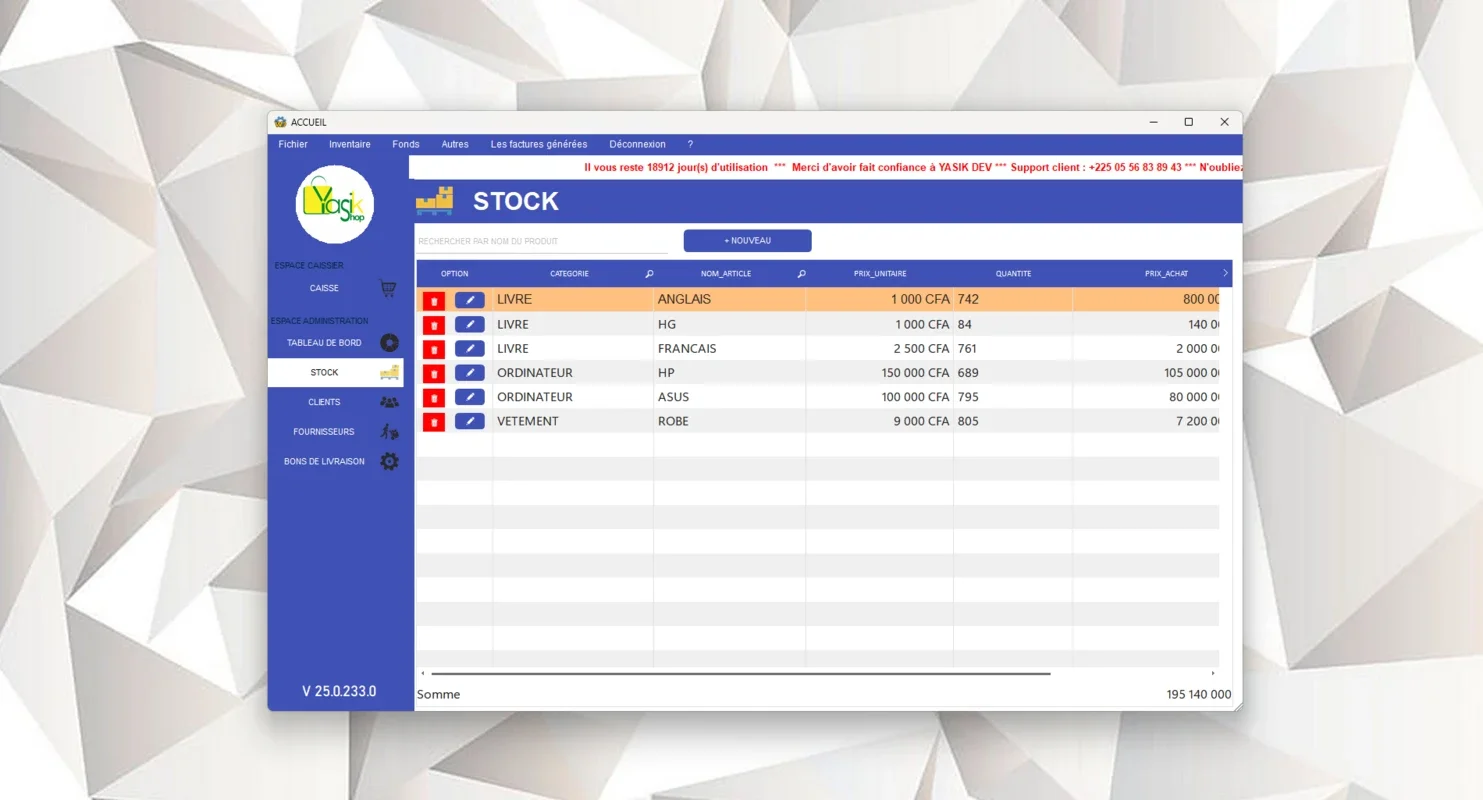Click the horizontal scrollbar thumb of the table

pos(741,674)
